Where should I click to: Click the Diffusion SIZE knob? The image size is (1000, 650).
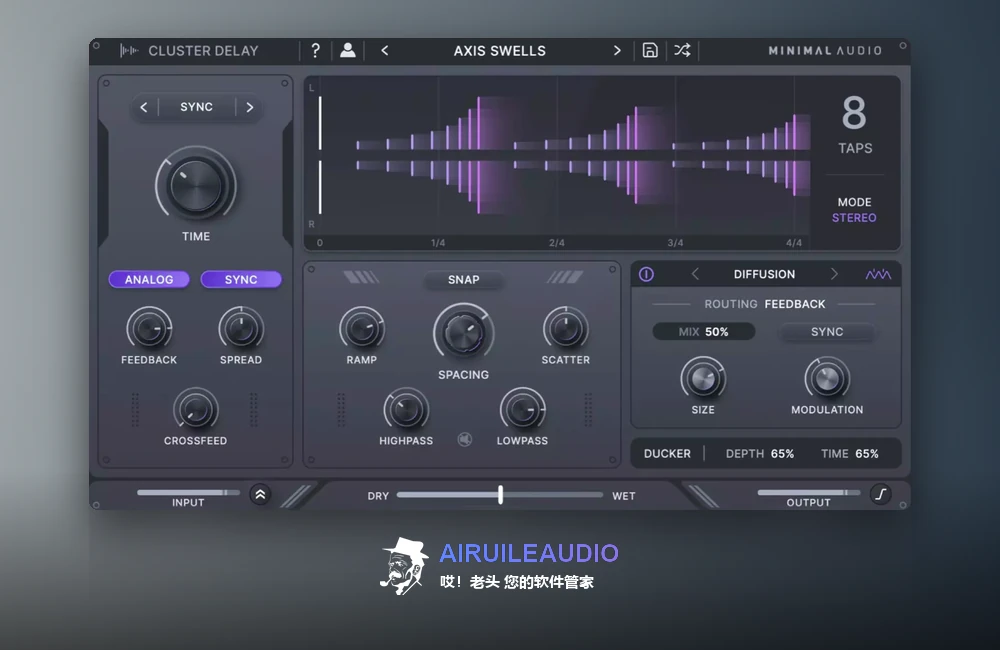point(703,380)
